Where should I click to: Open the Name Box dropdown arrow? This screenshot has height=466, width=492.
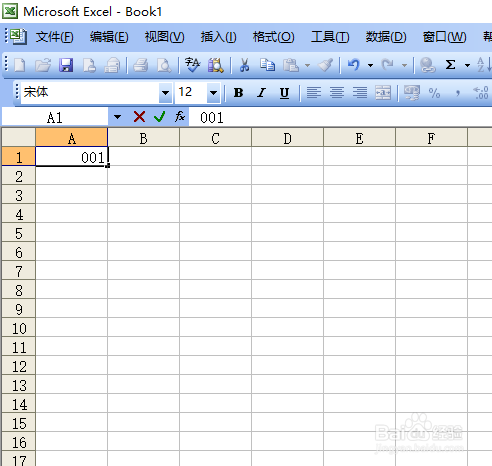117,117
